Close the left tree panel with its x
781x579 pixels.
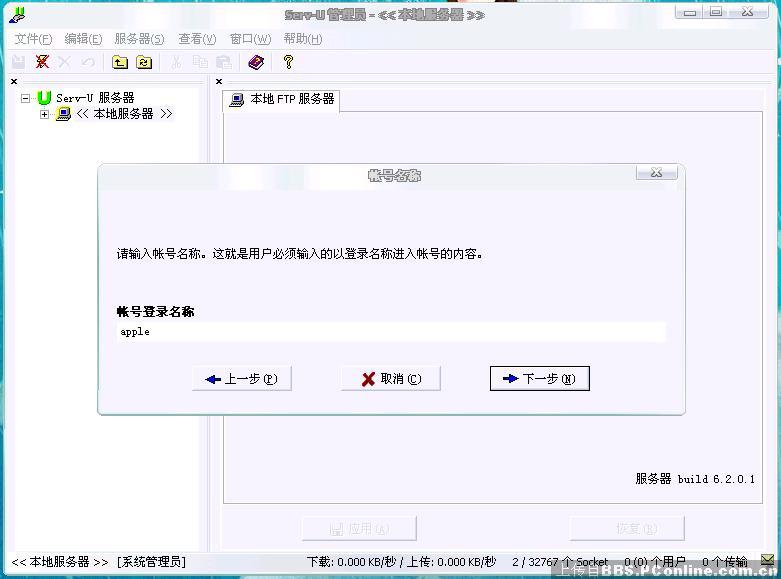(14, 82)
